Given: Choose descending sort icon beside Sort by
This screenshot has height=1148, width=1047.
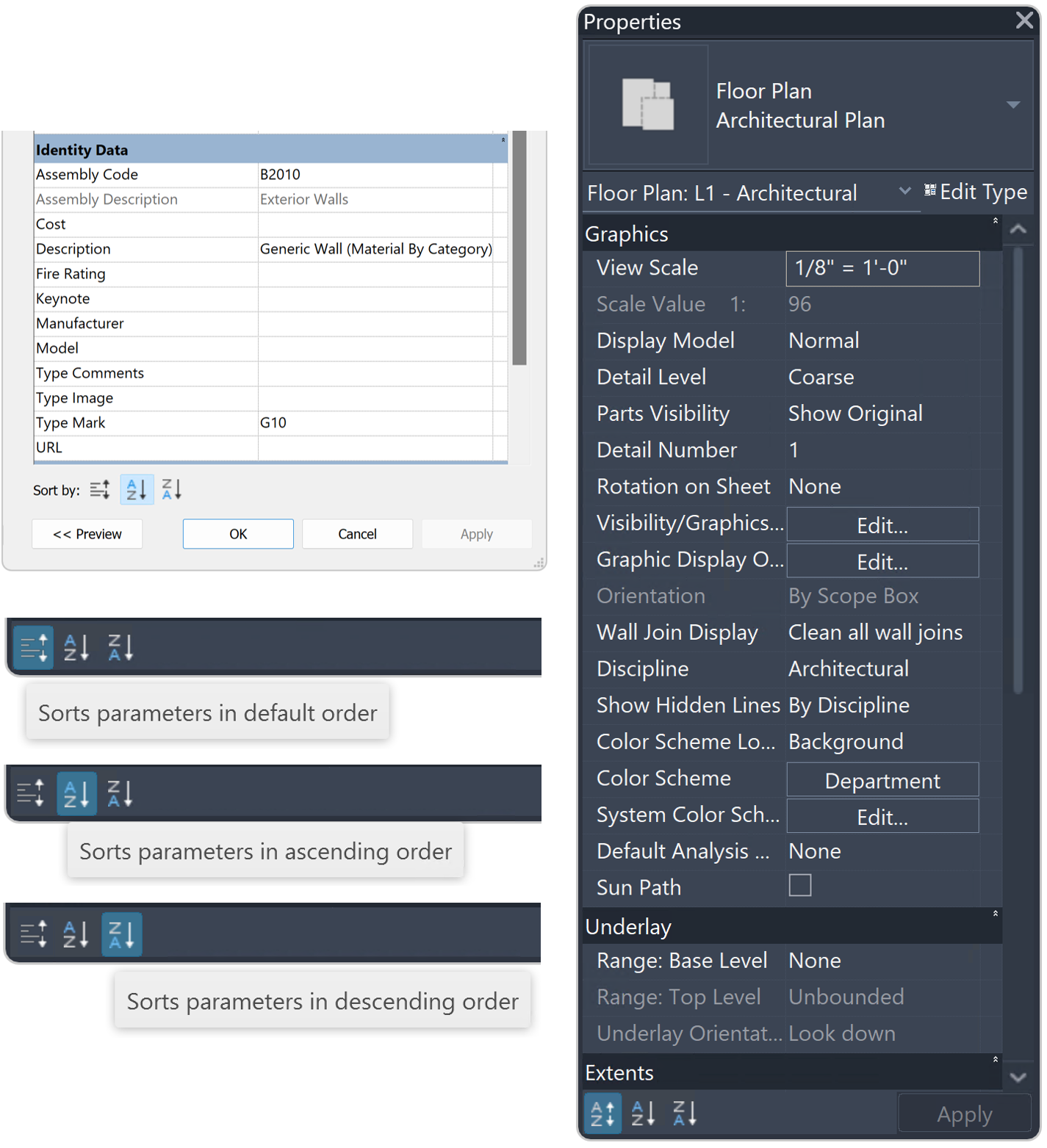Looking at the screenshot, I should pos(172,489).
